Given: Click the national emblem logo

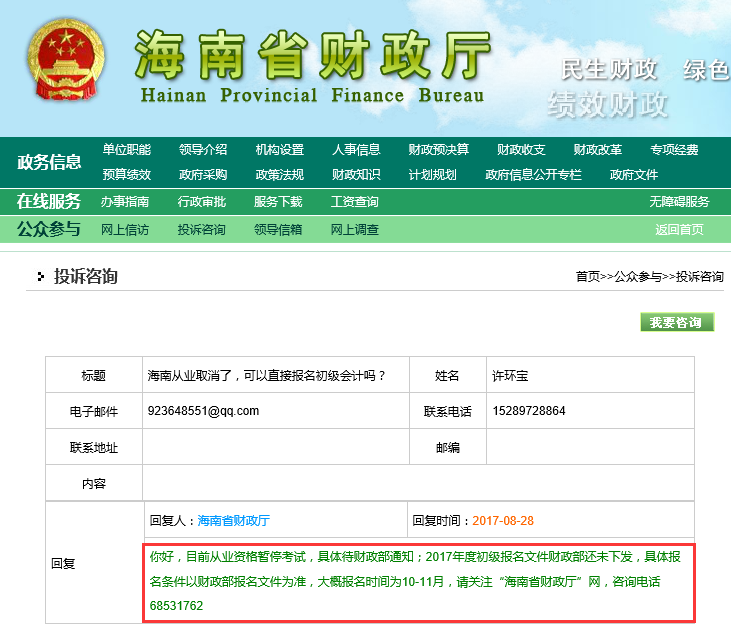Looking at the screenshot, I should tap(66, 59).
